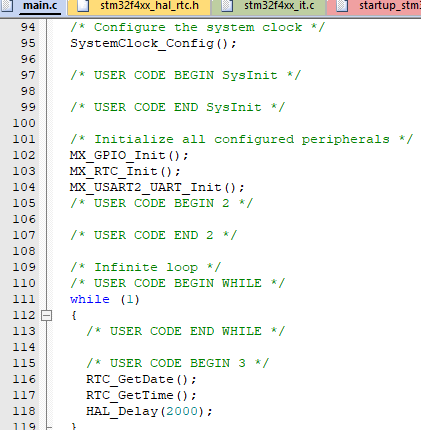Click the 'USER CODE BEGIN 2' comment

(x=161, y=203)
